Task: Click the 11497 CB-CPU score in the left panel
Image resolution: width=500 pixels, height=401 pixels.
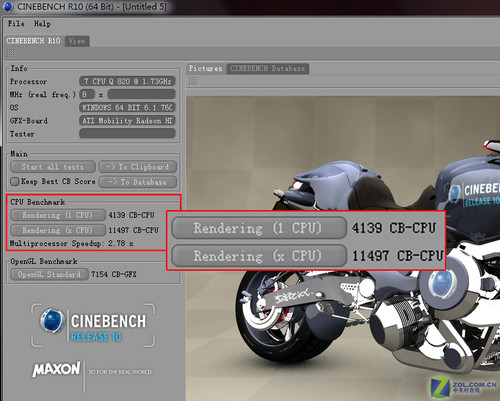Action: click(134, 230)
